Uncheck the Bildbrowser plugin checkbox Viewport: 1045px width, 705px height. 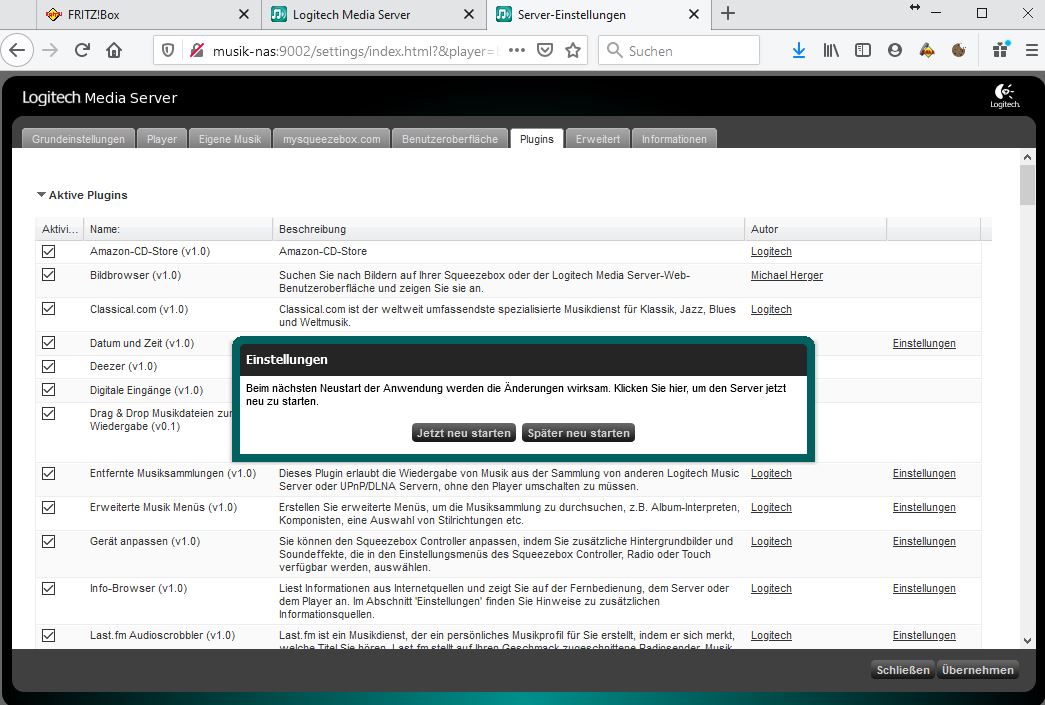click(x=49, y=275)
